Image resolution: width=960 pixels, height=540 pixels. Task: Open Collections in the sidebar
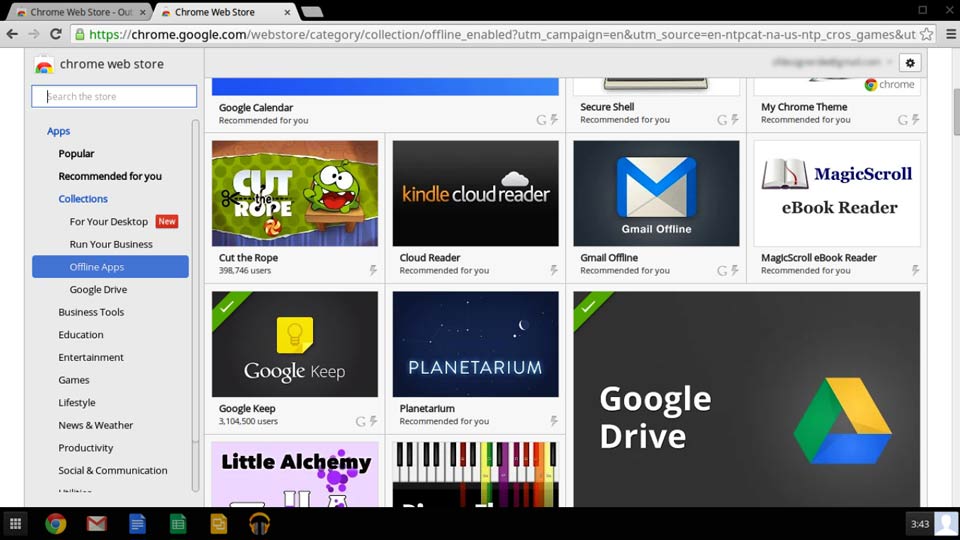(83, 199)
